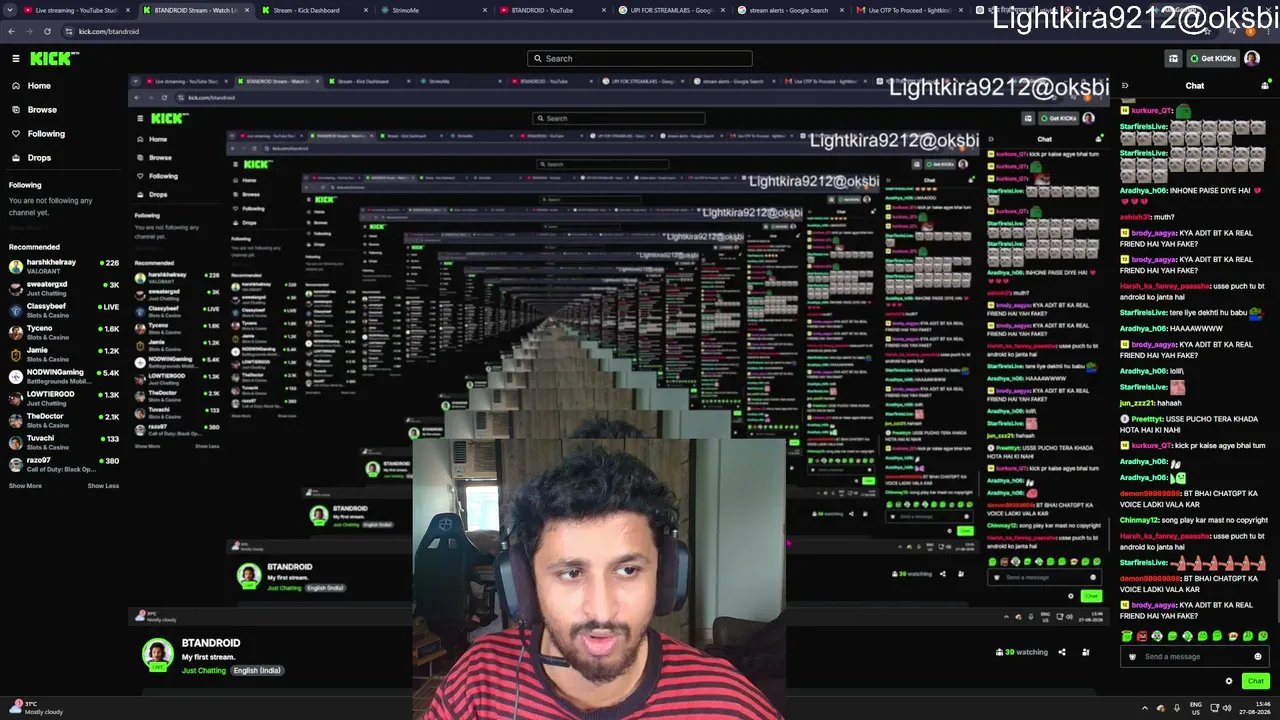Open the Just Chatting category link
1280x720 pixels.
[x=204, y=671]
